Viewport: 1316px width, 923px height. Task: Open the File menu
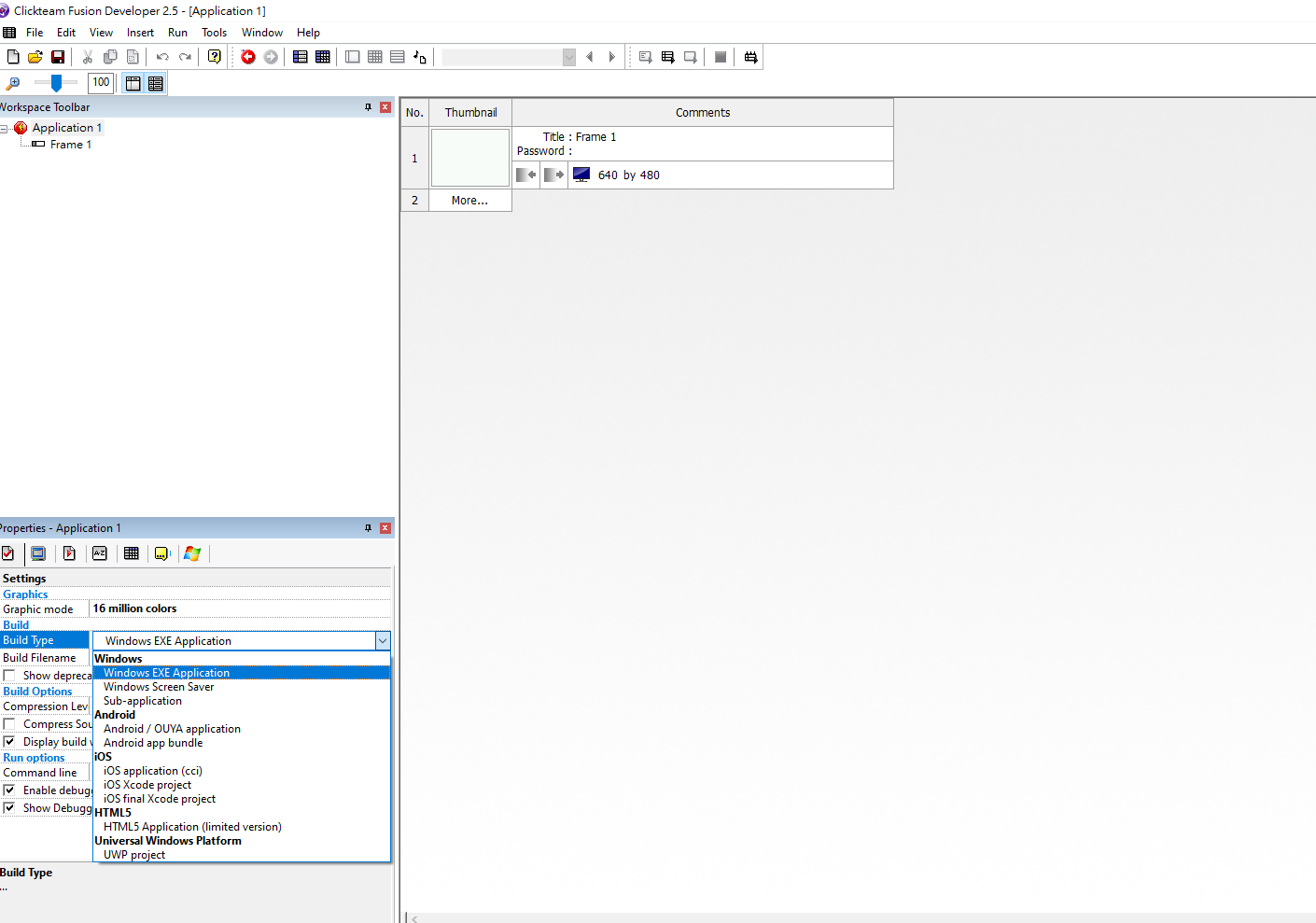tap(35, 33)
